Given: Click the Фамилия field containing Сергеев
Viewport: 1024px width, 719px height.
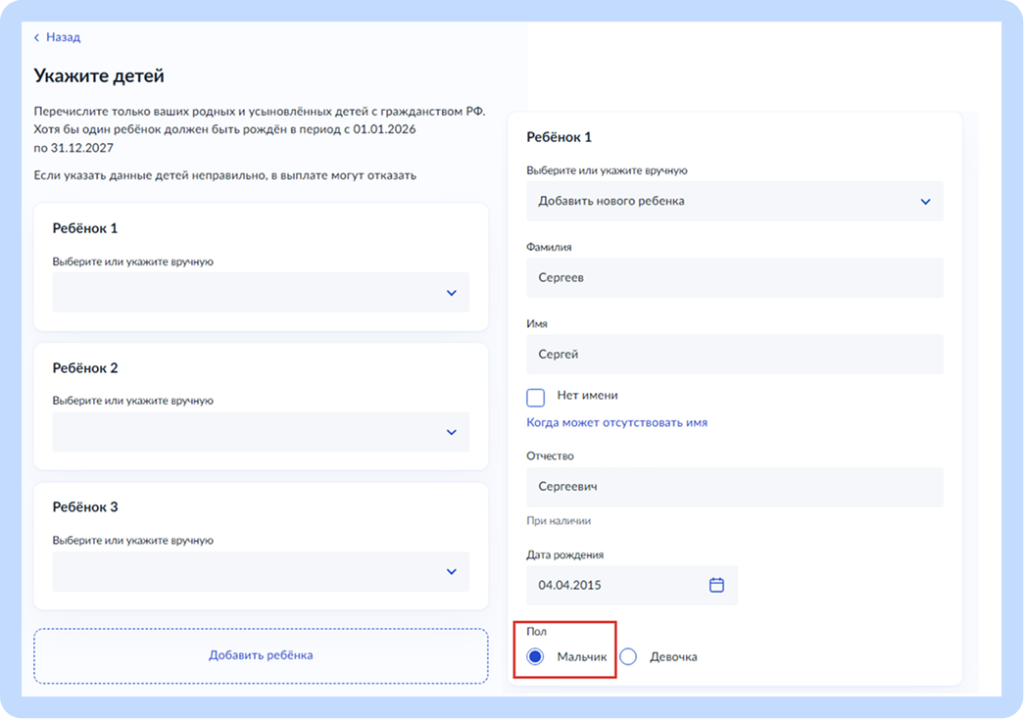Looking at the screenshot, I should coord(735,278).
